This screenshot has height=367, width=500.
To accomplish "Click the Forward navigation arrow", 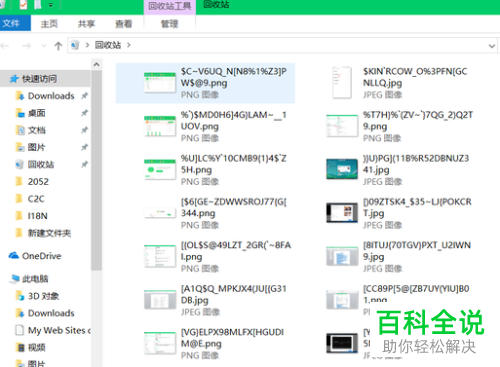I will pyautogui.click(x=26, y=45).
